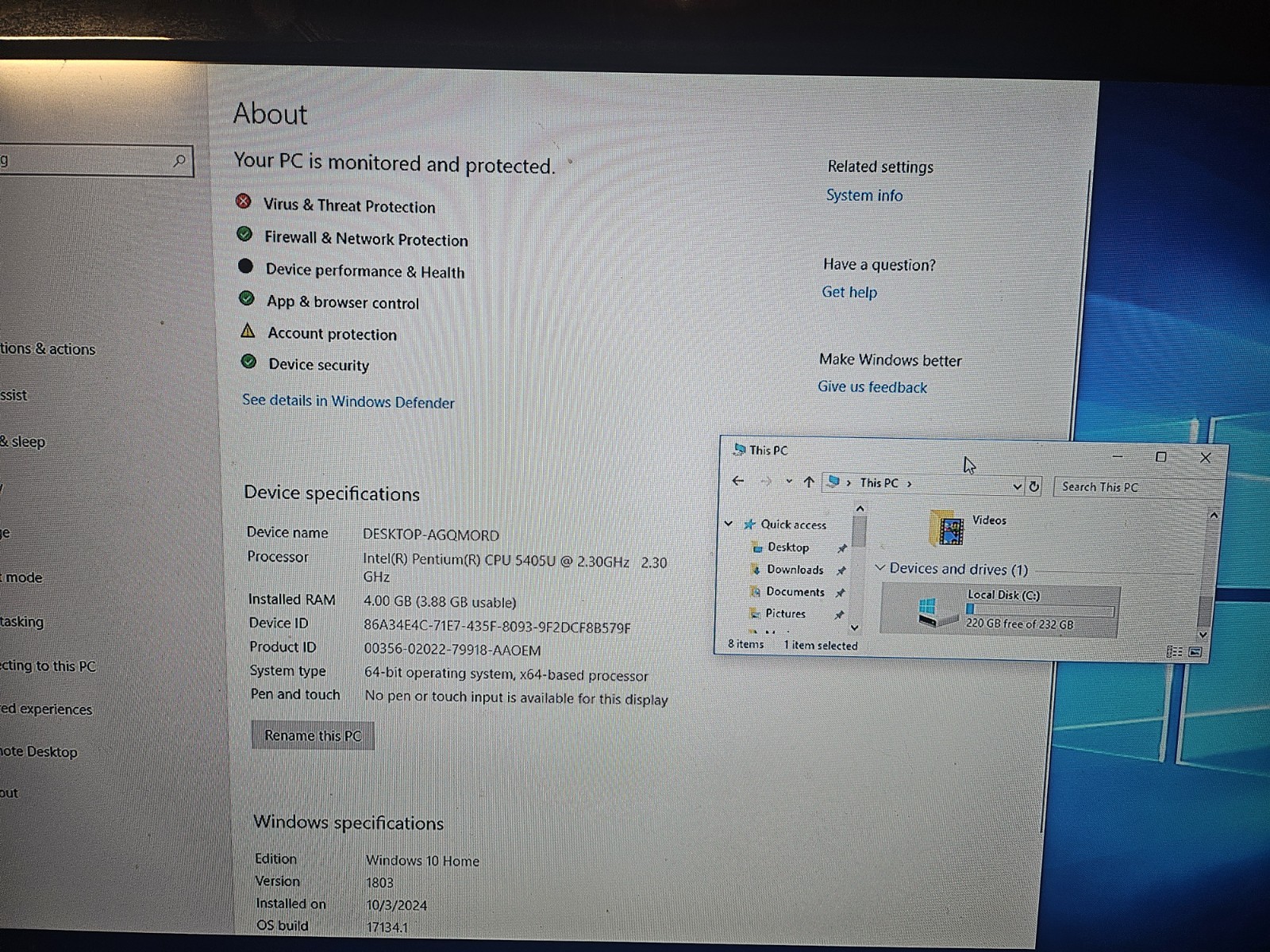Click the magnifier icon in the Settings search box

coord(180,161)
